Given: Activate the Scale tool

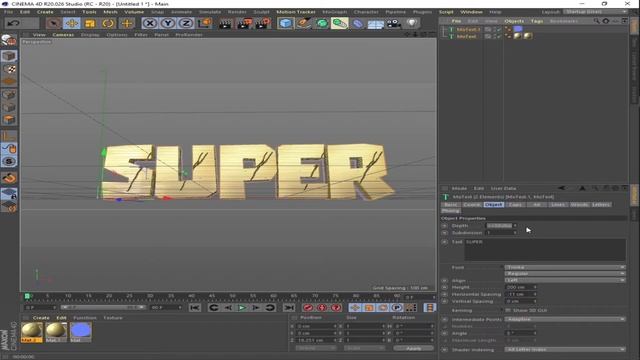Looking at the screenshot, I should (90, 23).
